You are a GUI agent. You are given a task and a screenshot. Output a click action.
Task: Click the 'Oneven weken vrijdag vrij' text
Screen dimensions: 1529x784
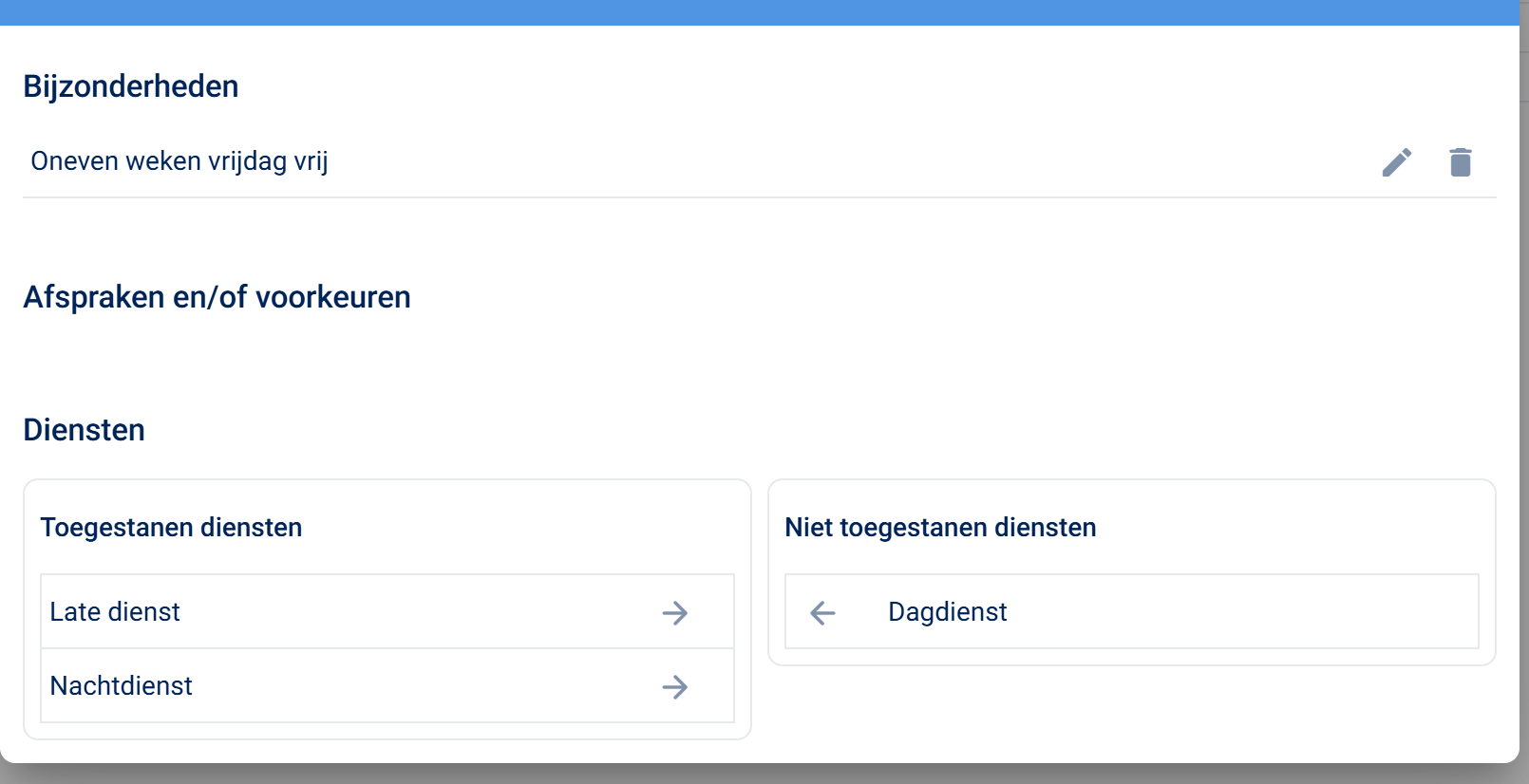coord(179,161)
